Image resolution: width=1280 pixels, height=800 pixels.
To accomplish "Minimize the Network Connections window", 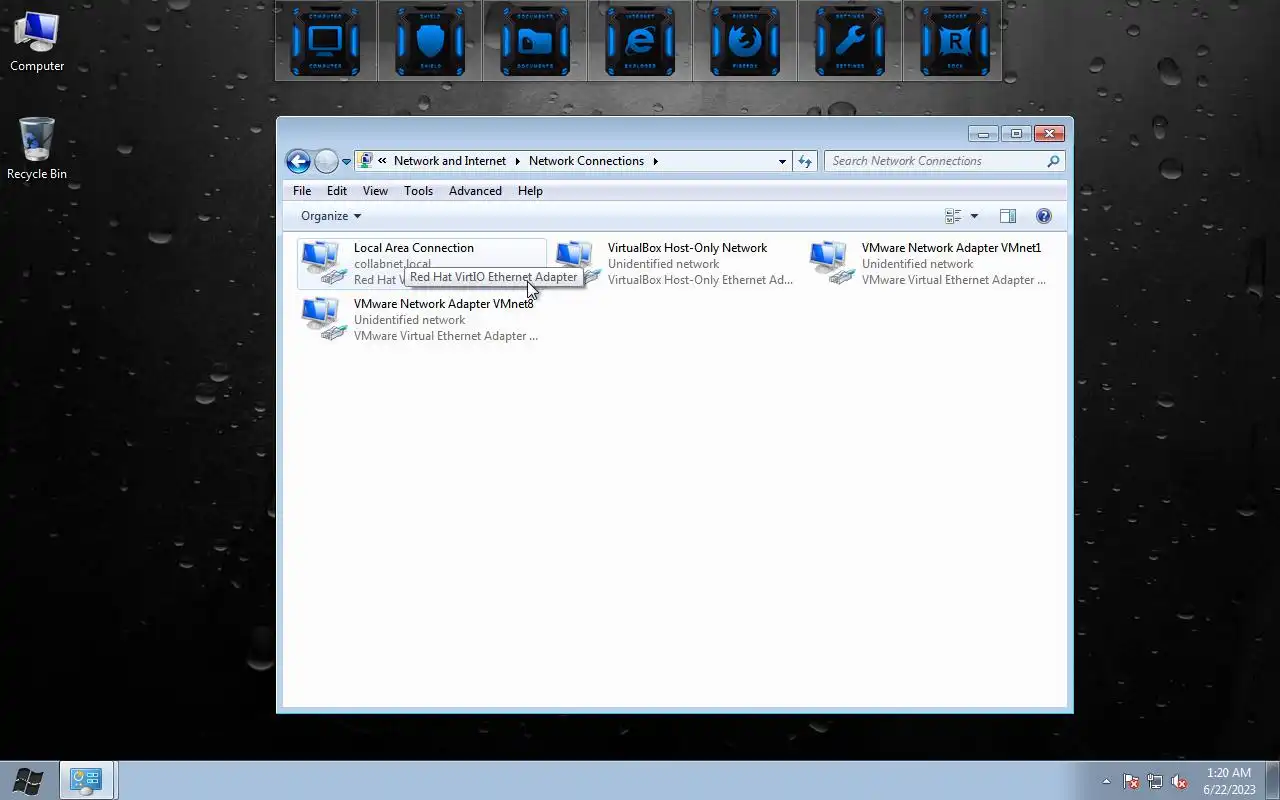I will point(983,134).
